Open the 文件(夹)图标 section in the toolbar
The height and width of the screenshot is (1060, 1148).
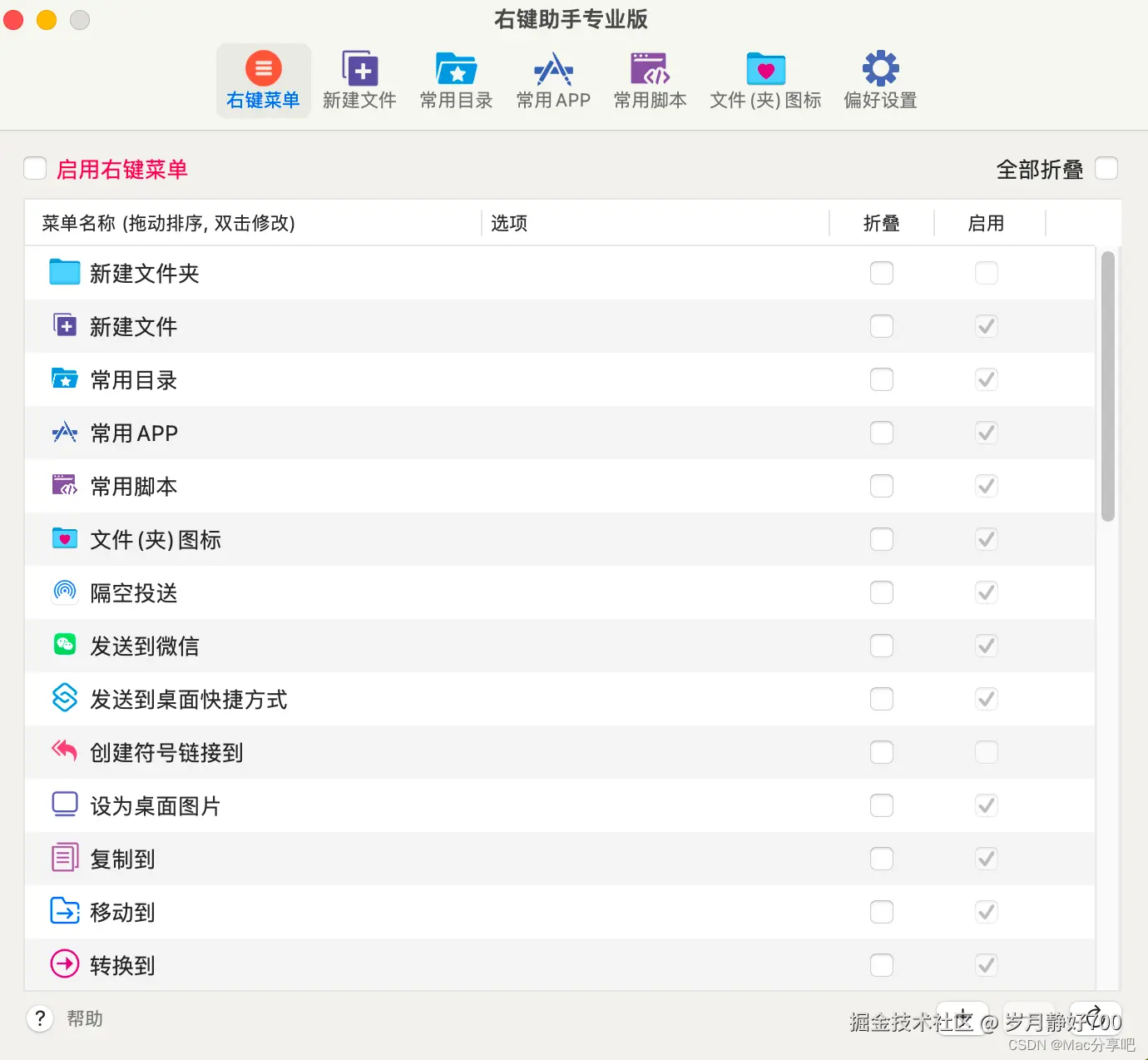pyautogui.click(x=765, y=79)
